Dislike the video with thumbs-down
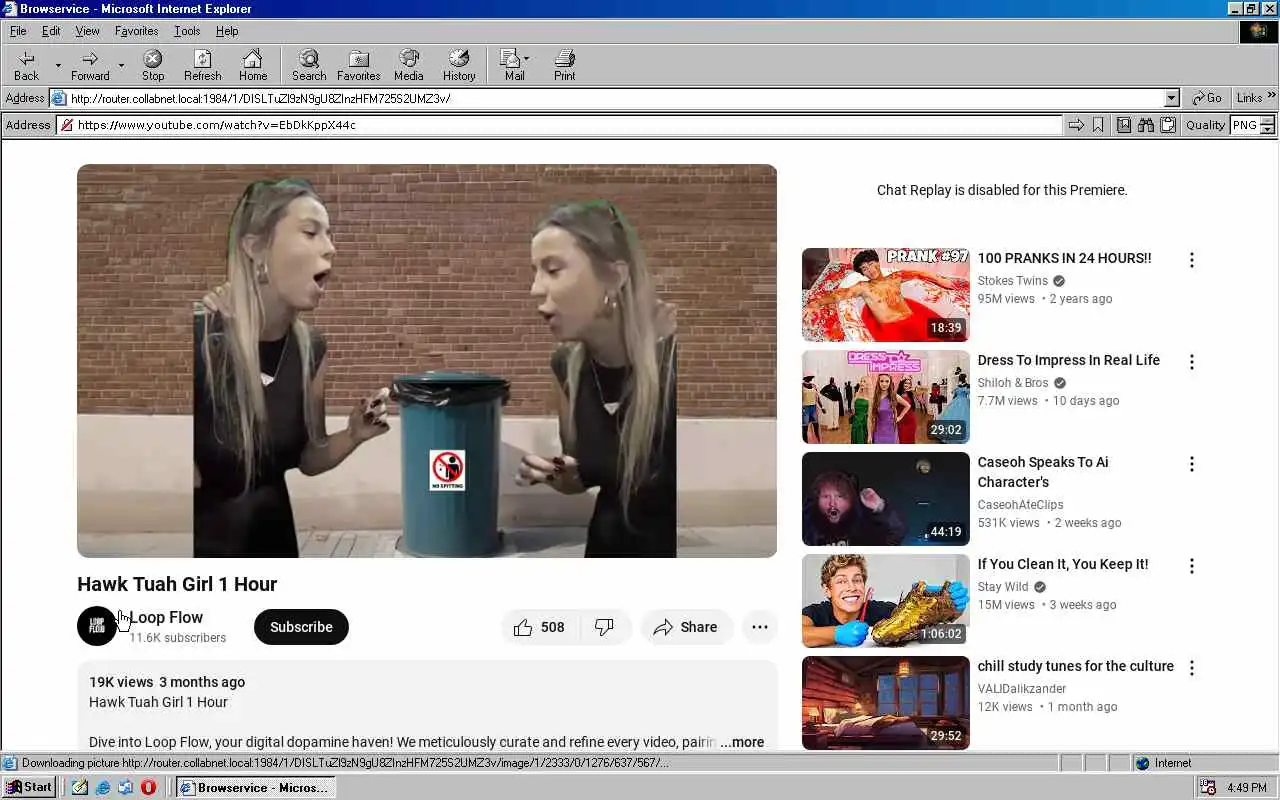Screen dimensions: 1280x800 click(605, 627)
